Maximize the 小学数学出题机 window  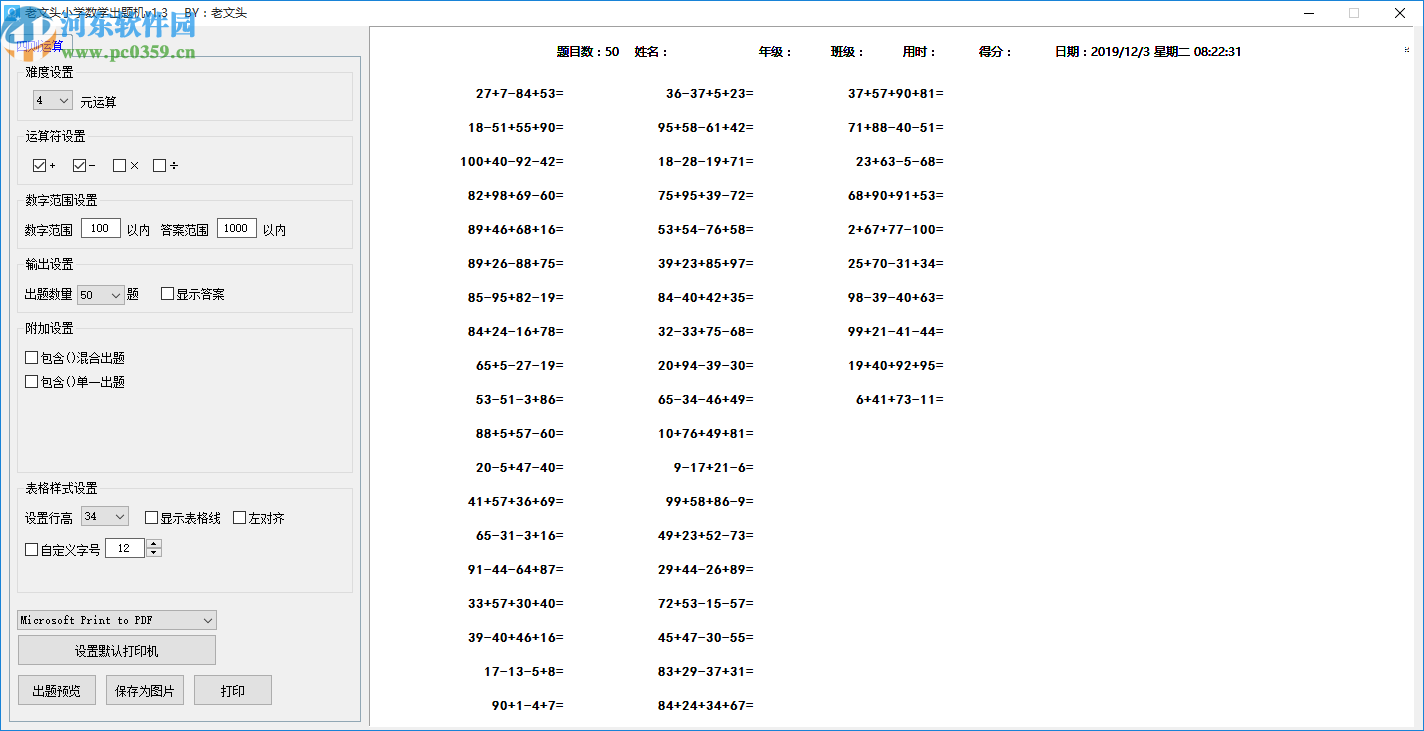coord(1354,13)
